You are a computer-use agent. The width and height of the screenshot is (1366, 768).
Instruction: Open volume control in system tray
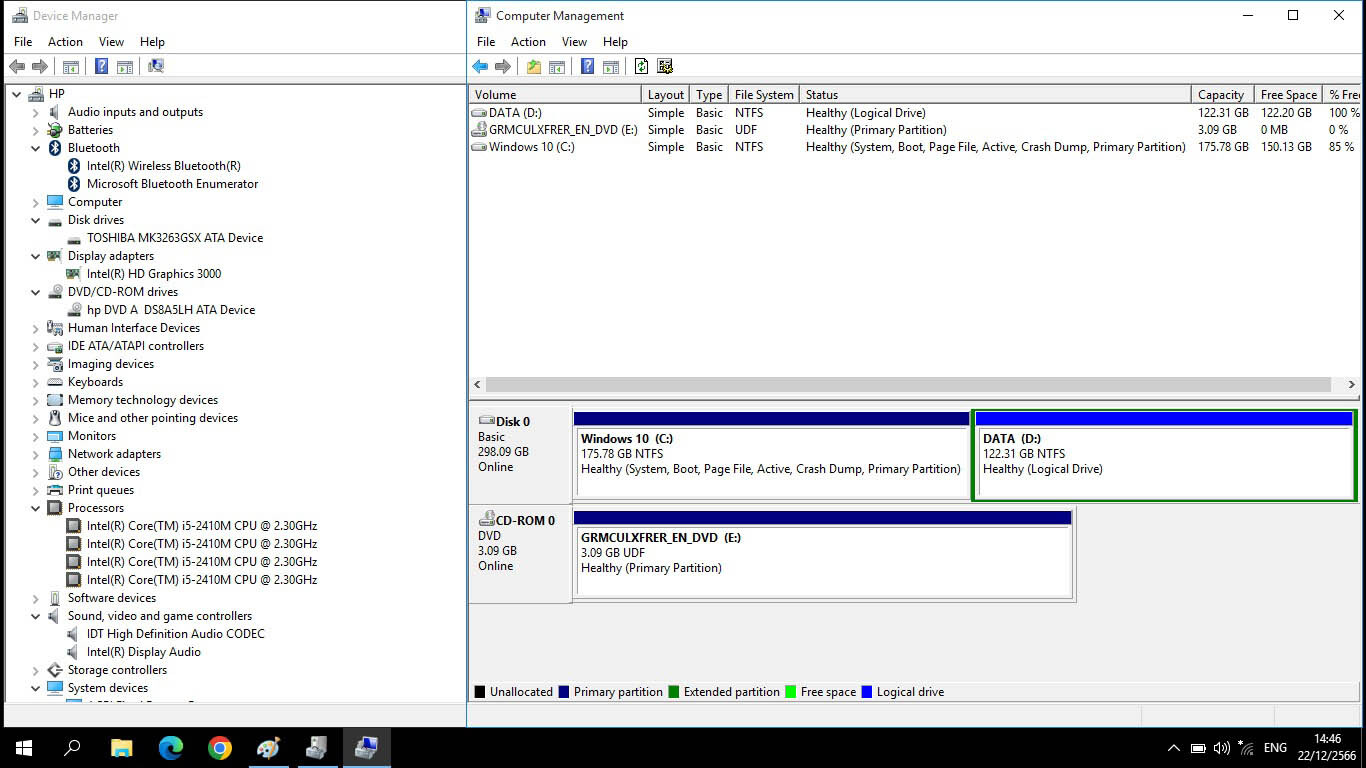click(1221, 748)
